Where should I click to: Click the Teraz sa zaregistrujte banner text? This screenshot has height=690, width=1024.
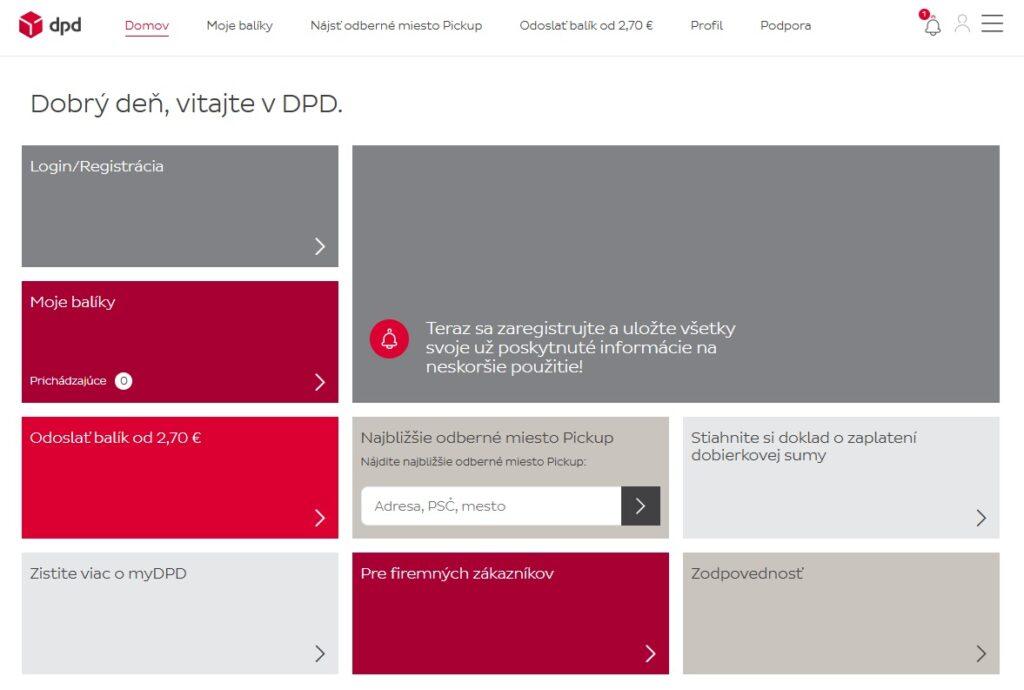tap(581, 347)
